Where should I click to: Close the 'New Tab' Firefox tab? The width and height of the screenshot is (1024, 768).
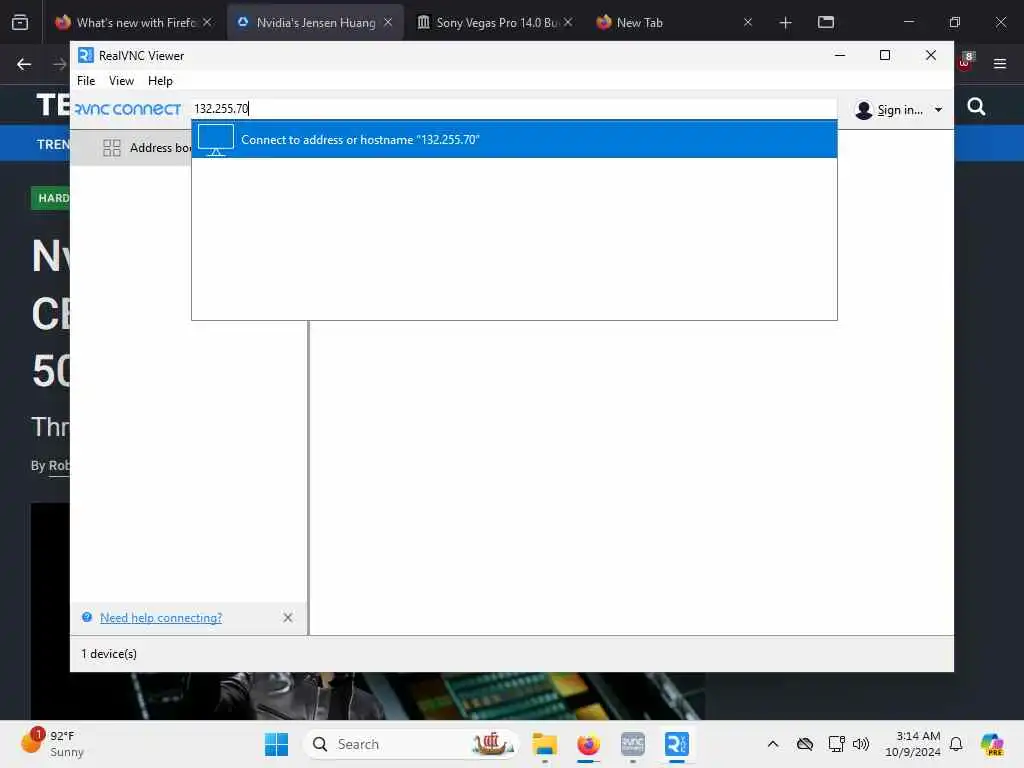click(748, 22)
